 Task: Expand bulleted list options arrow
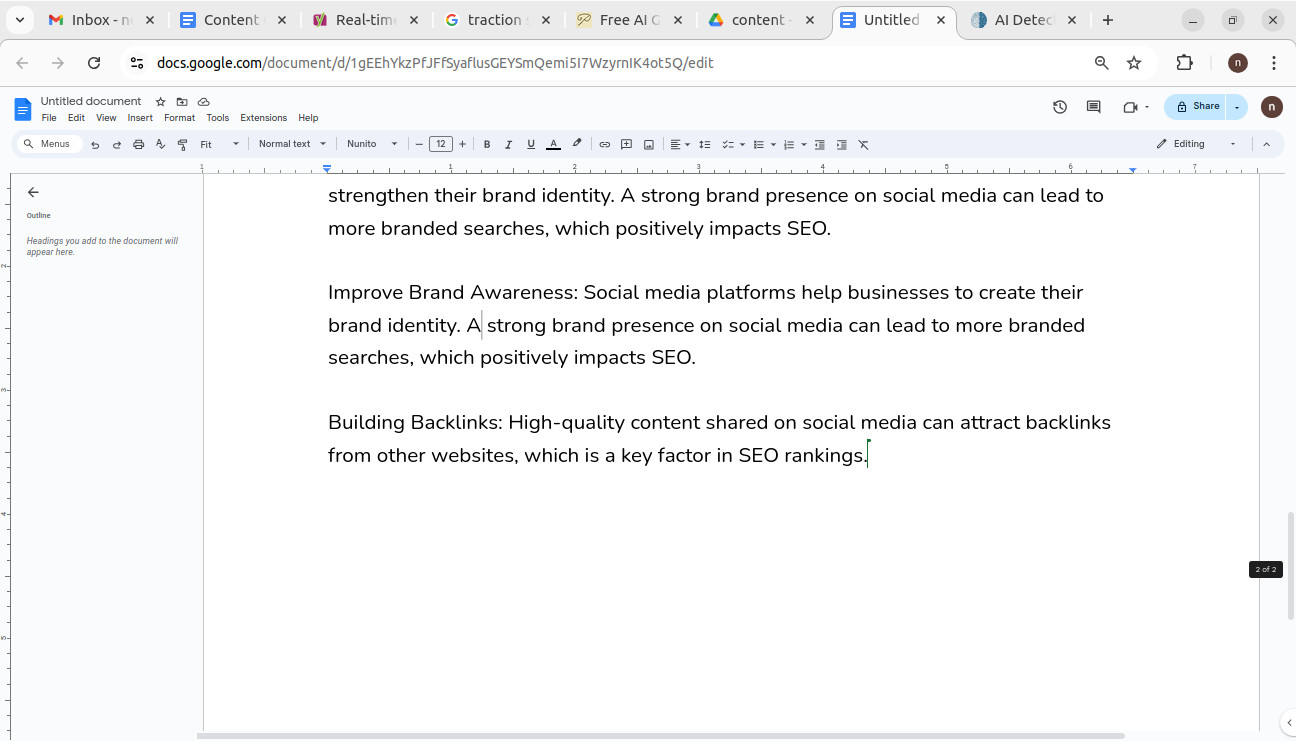[773, 145]
